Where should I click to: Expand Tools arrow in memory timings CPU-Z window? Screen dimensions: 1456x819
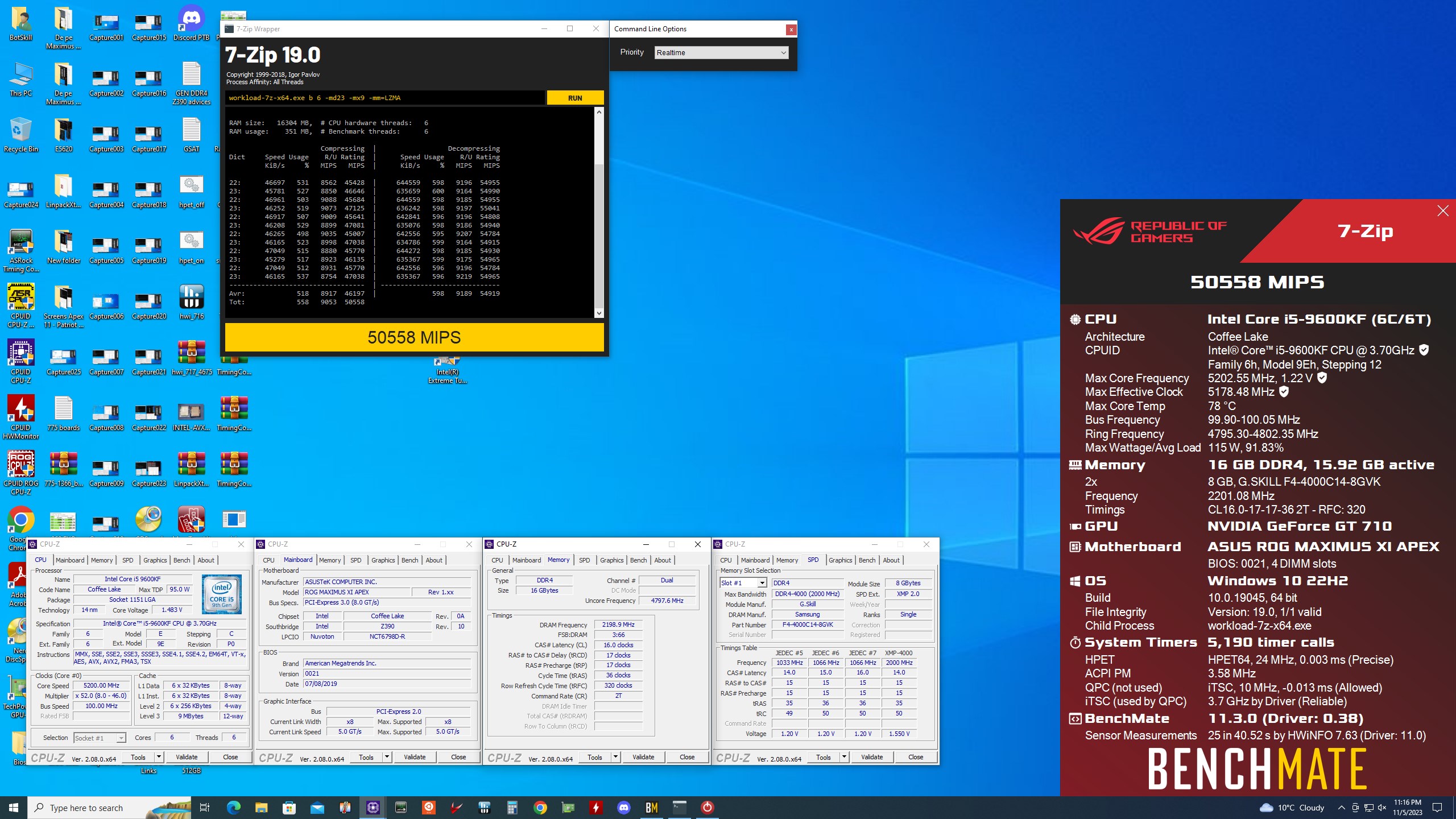tap(615, 757)
